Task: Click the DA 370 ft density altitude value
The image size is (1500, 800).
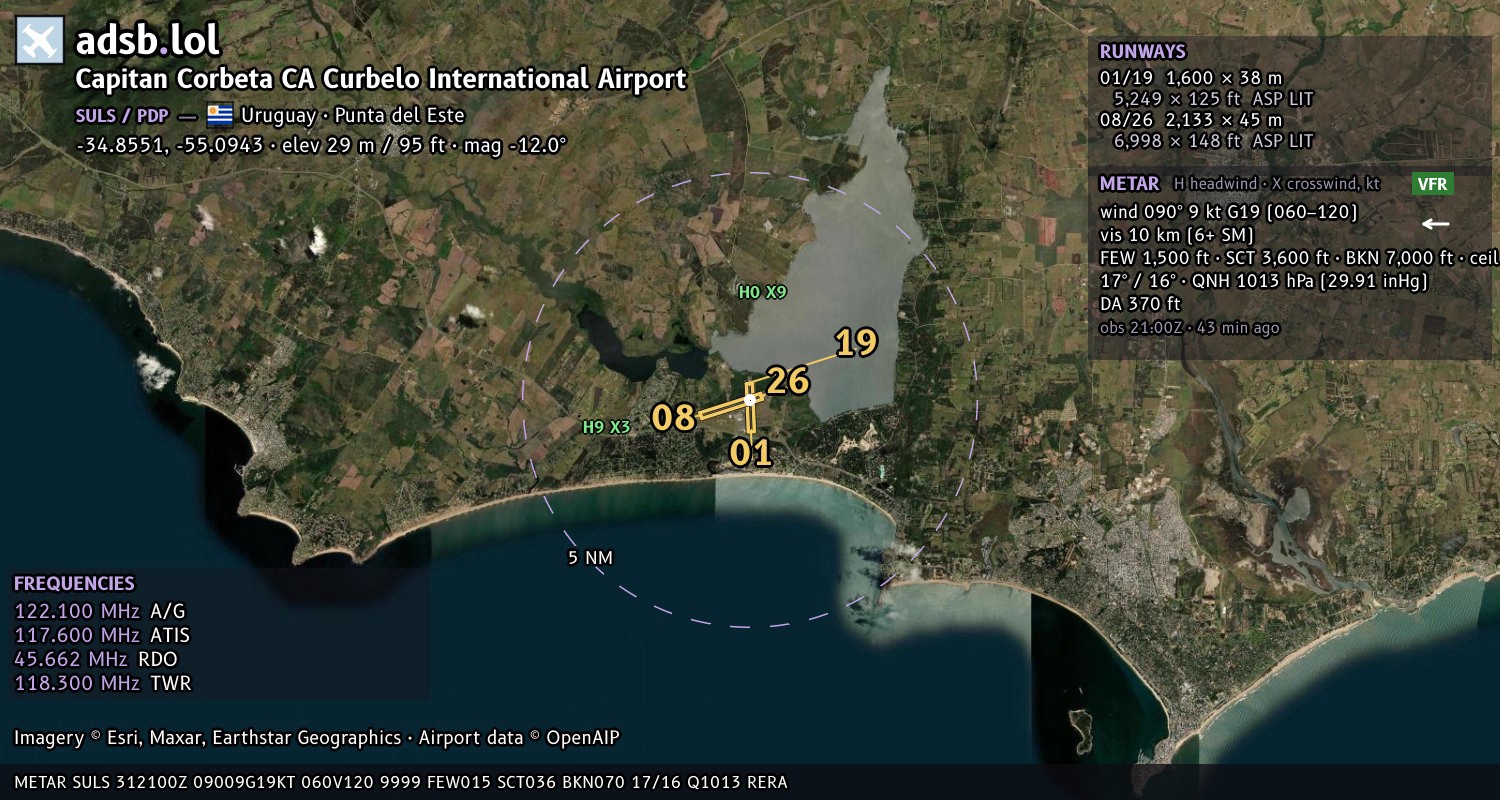Action: tap(1140, 304)
